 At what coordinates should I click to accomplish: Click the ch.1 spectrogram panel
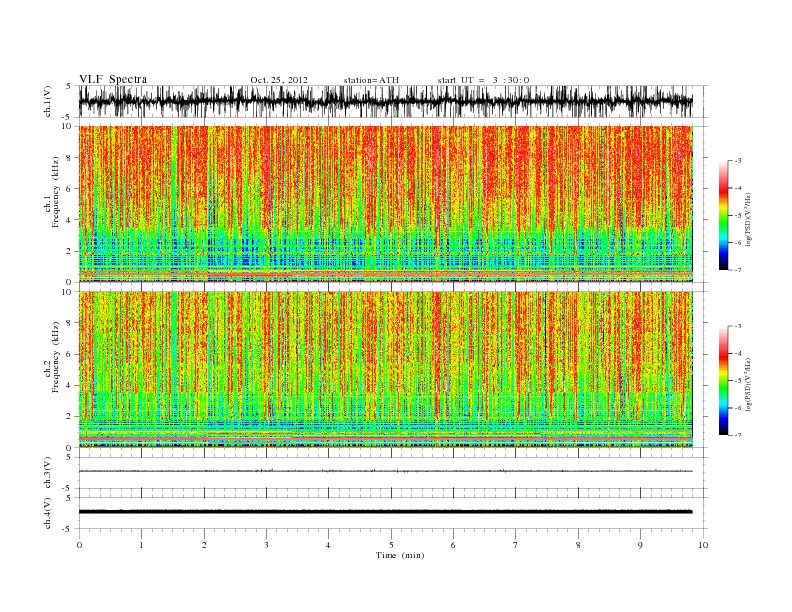(386, 204)
